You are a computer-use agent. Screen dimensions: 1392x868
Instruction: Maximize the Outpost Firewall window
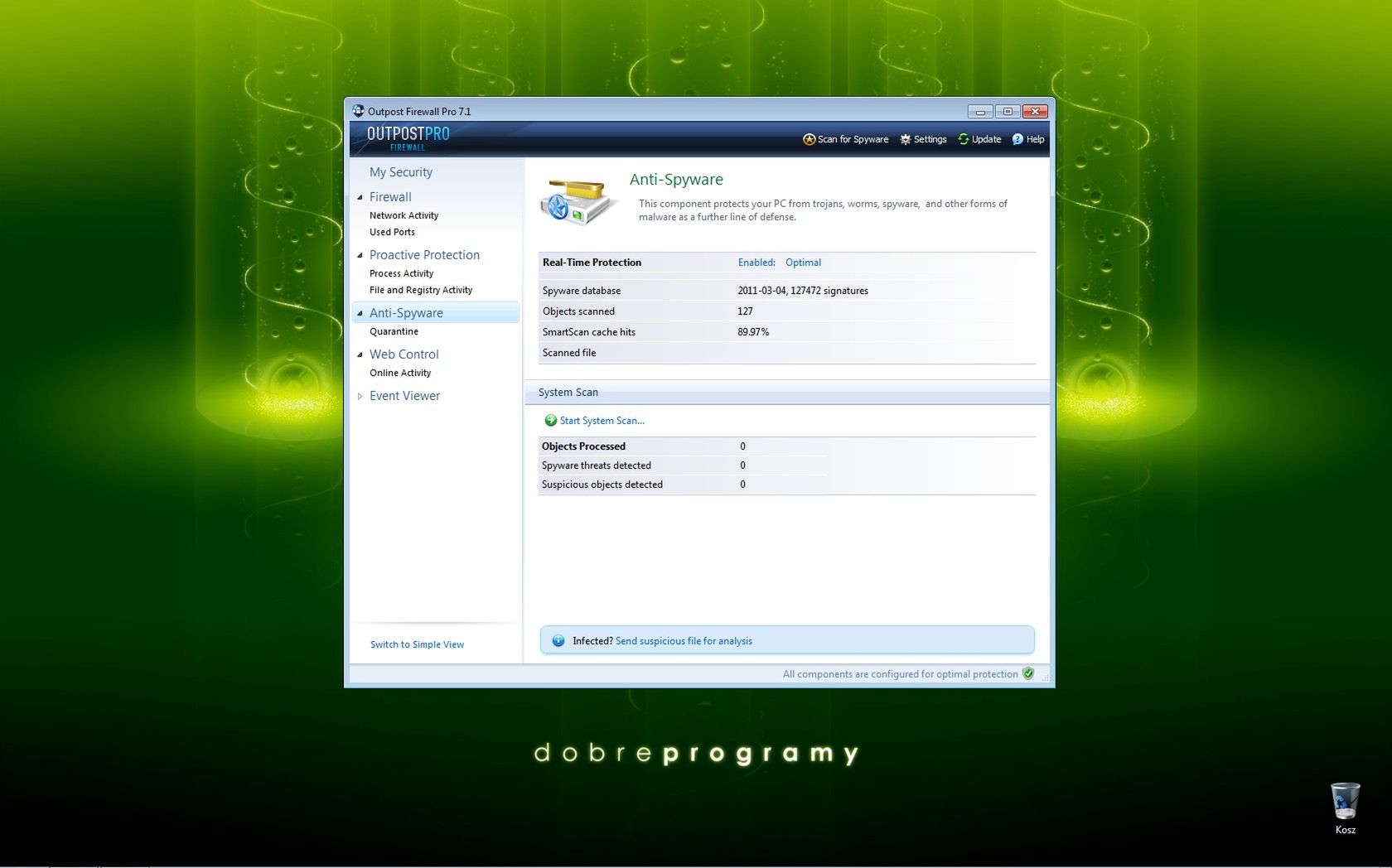point(1008,111)
